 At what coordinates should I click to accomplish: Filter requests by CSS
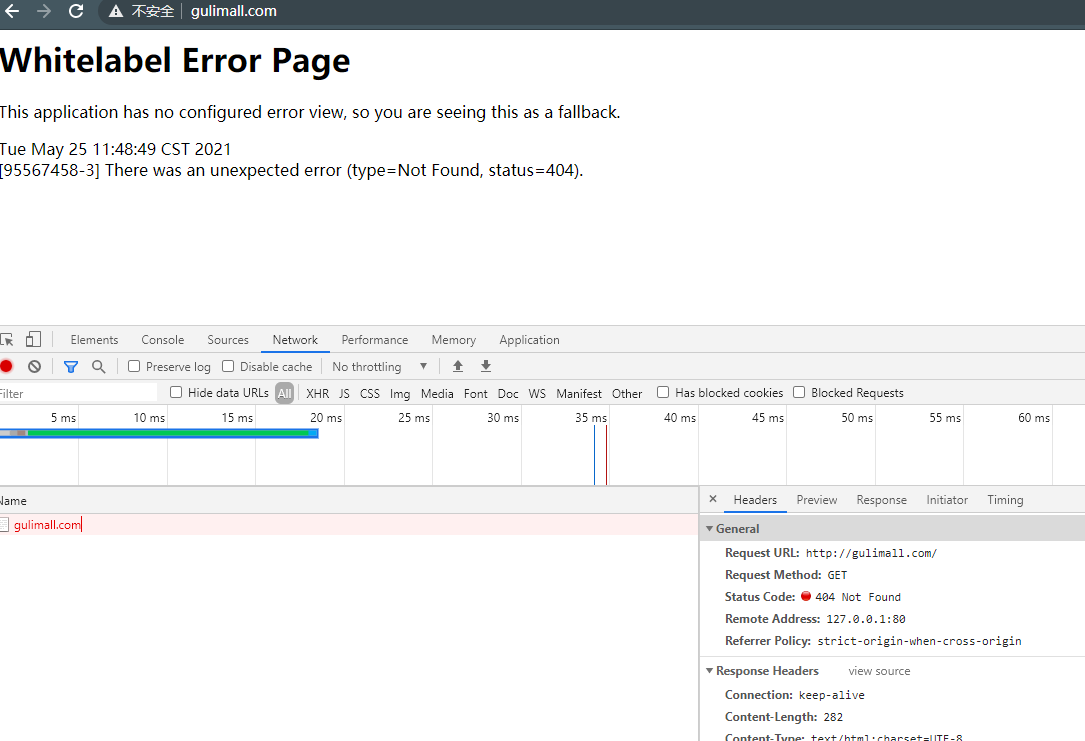click(x=370, y=393)
